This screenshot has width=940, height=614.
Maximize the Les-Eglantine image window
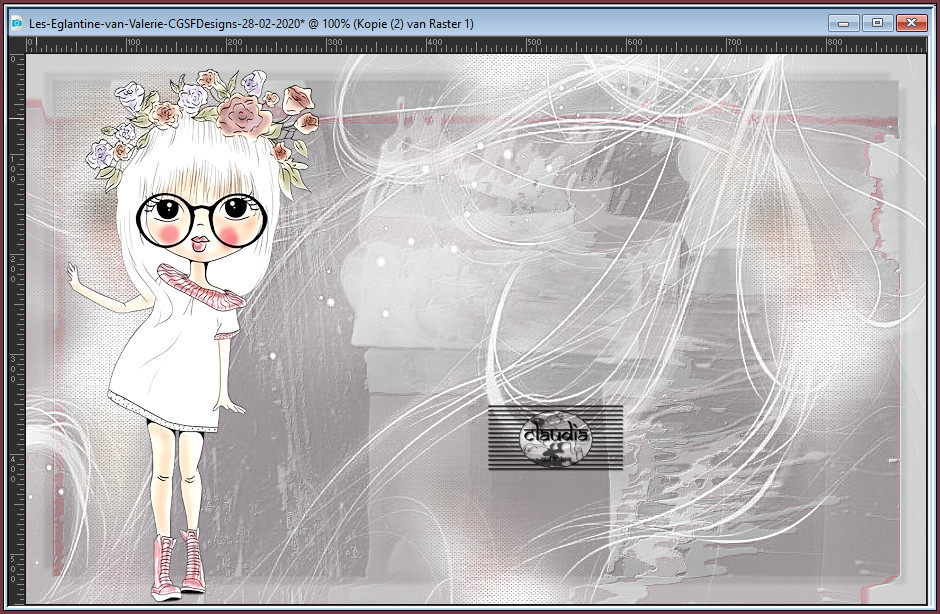click(878, 23)
